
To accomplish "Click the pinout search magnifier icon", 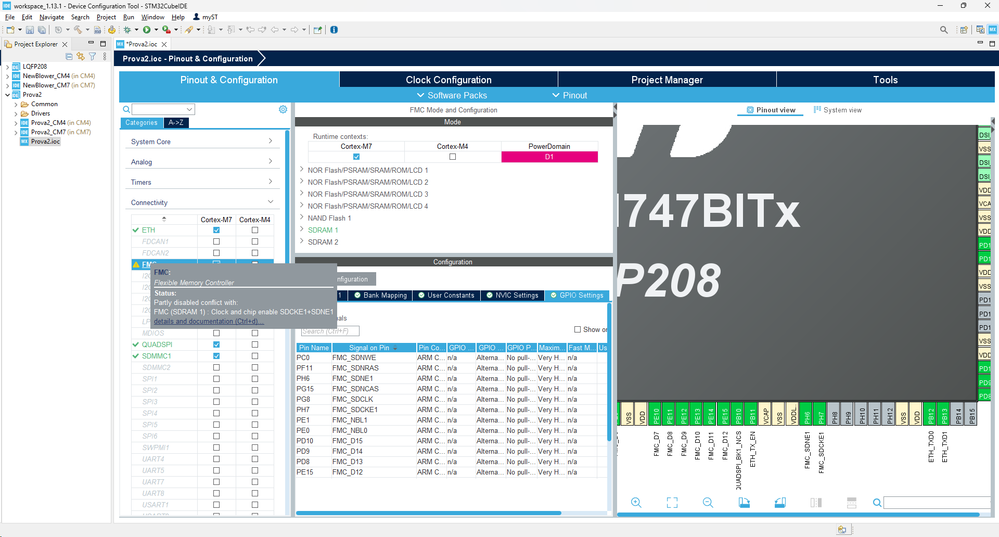I will [x=877, y=503].
